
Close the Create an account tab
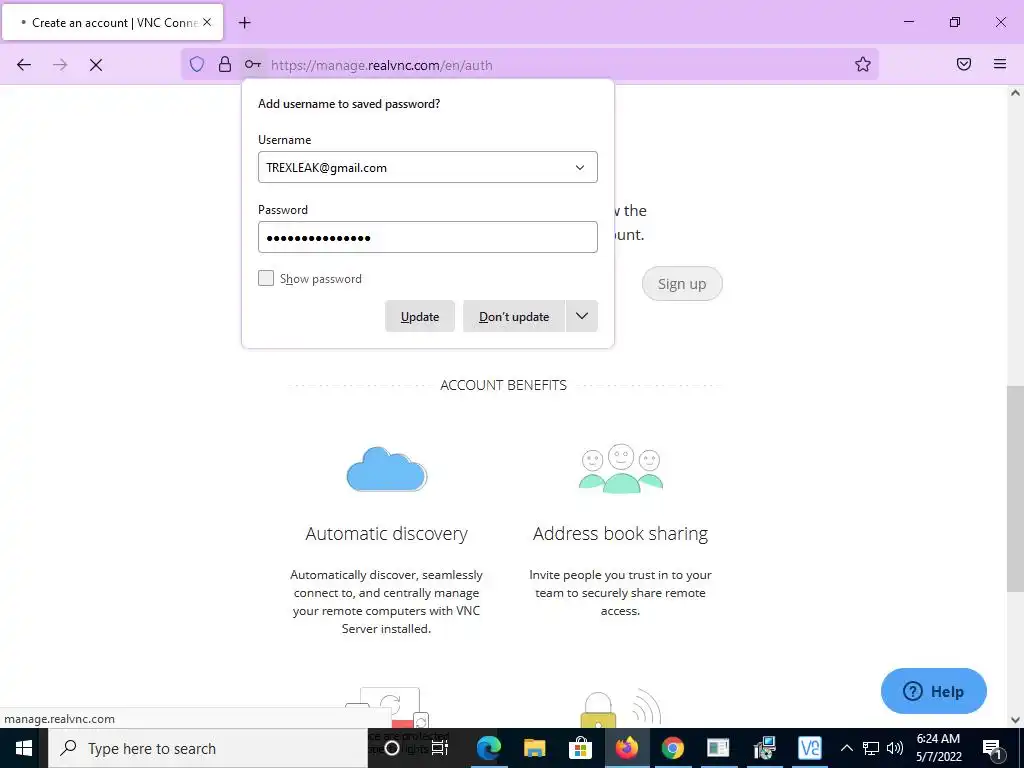207,22
